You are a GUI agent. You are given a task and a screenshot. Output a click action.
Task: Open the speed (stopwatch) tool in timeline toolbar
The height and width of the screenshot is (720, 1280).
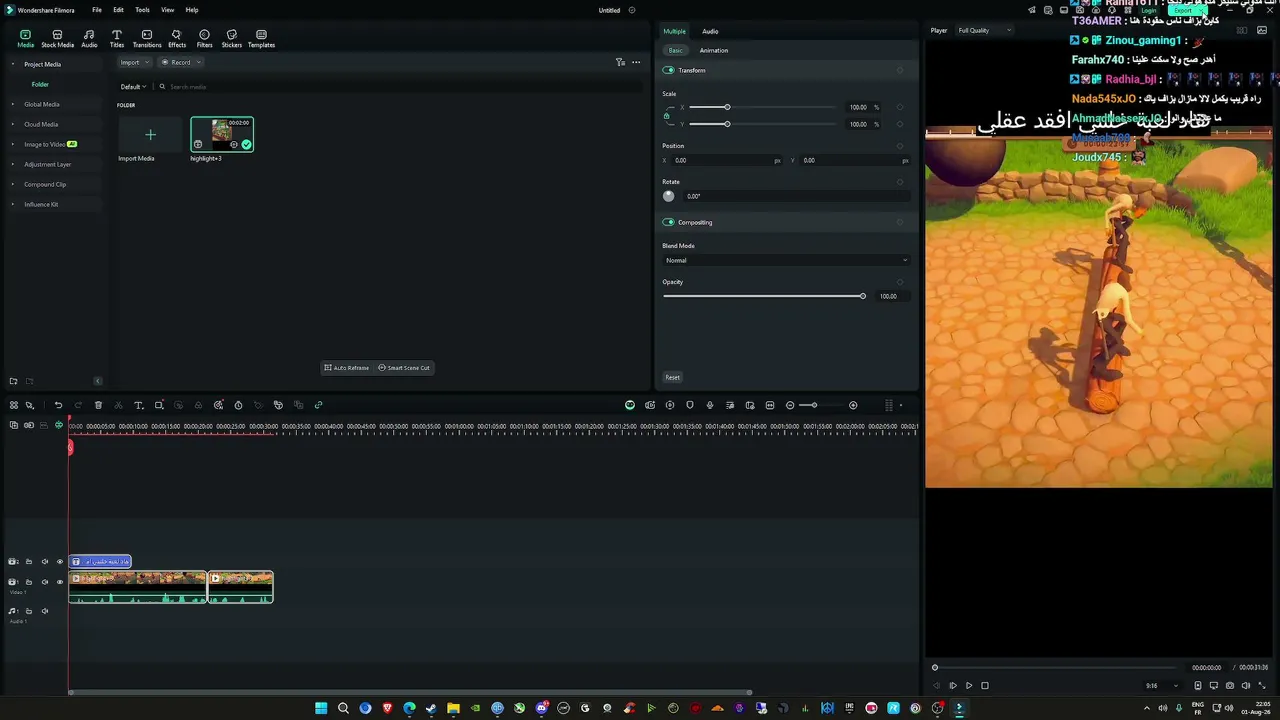pos(238,405)
